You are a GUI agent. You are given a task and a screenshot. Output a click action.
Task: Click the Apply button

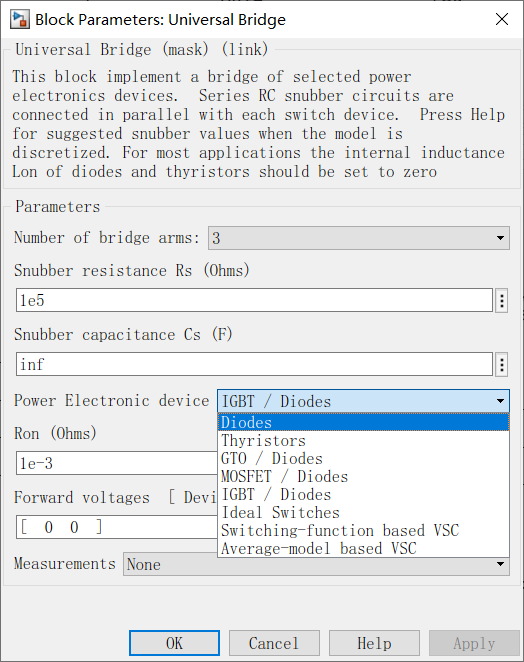[474, 643]
